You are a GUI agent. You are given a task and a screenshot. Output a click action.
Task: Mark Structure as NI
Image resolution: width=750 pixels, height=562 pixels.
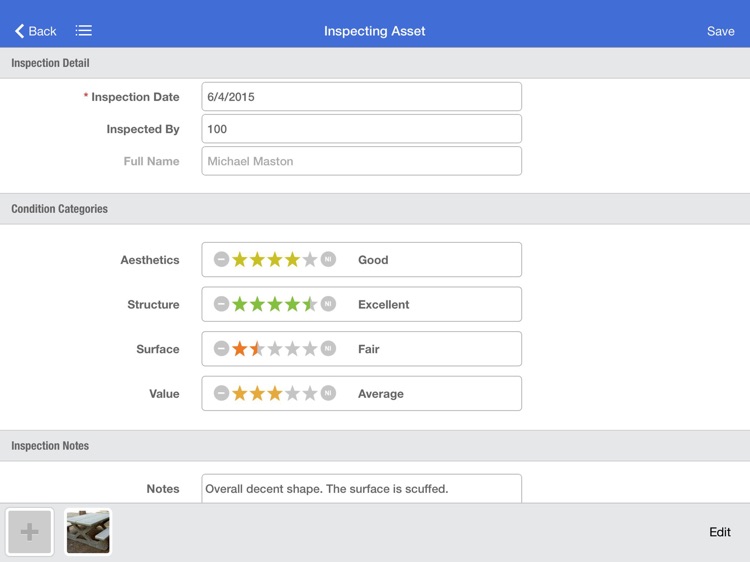click(x=328, y=304)
